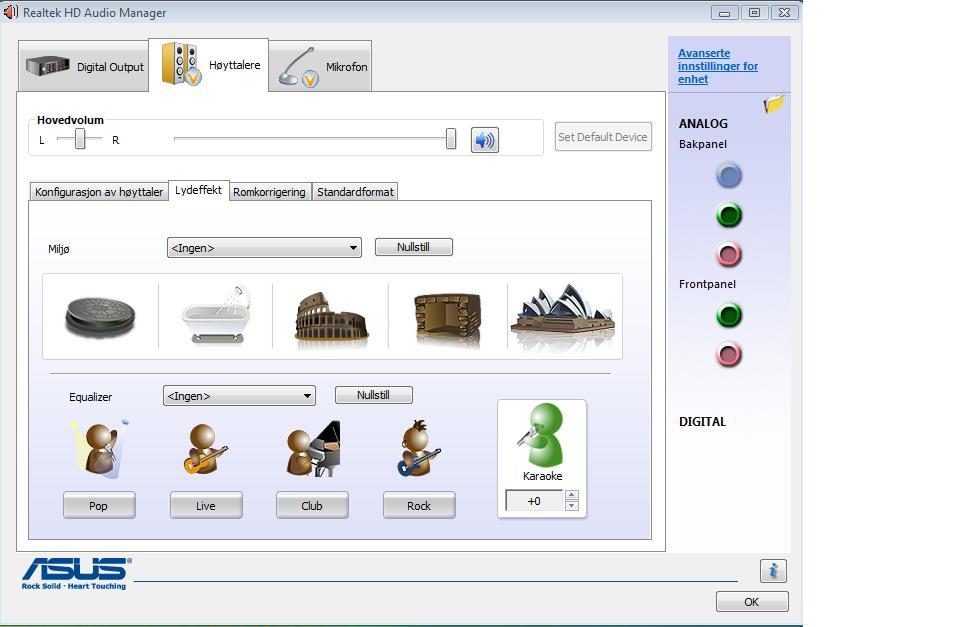Select the bathtub environment icon
The height and width of the screenshot is (627, 960).
point(217,314)
